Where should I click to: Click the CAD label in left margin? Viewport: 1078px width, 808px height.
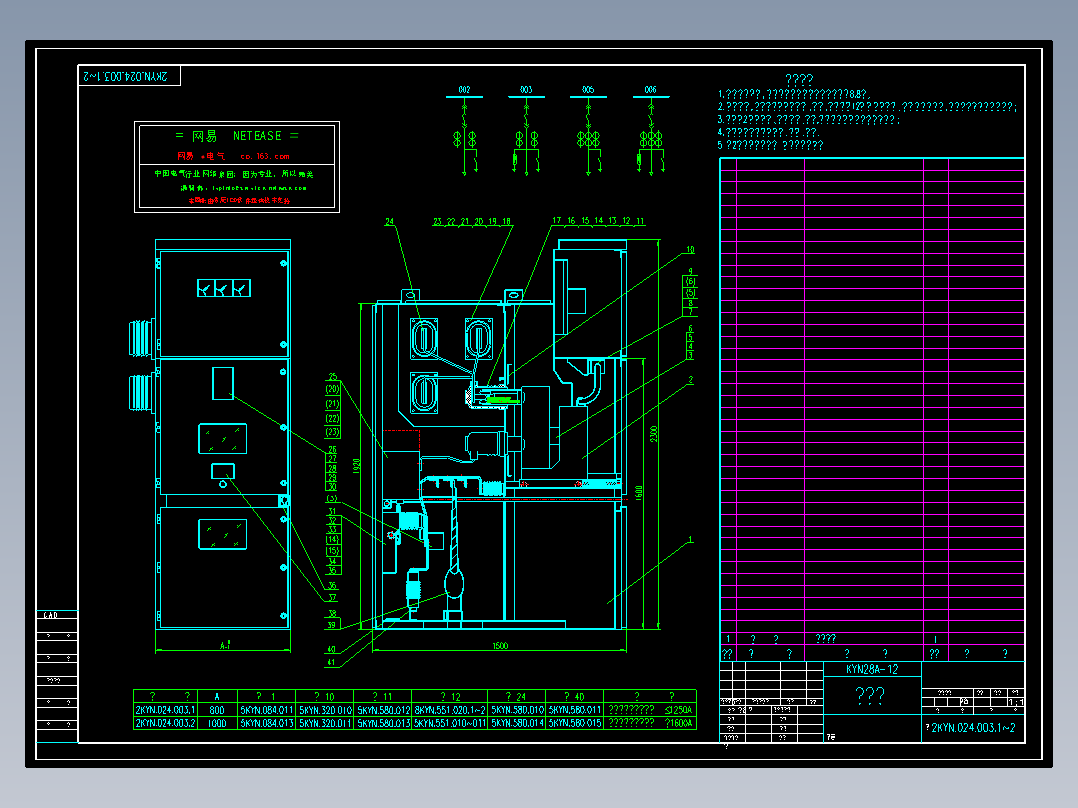51,615
